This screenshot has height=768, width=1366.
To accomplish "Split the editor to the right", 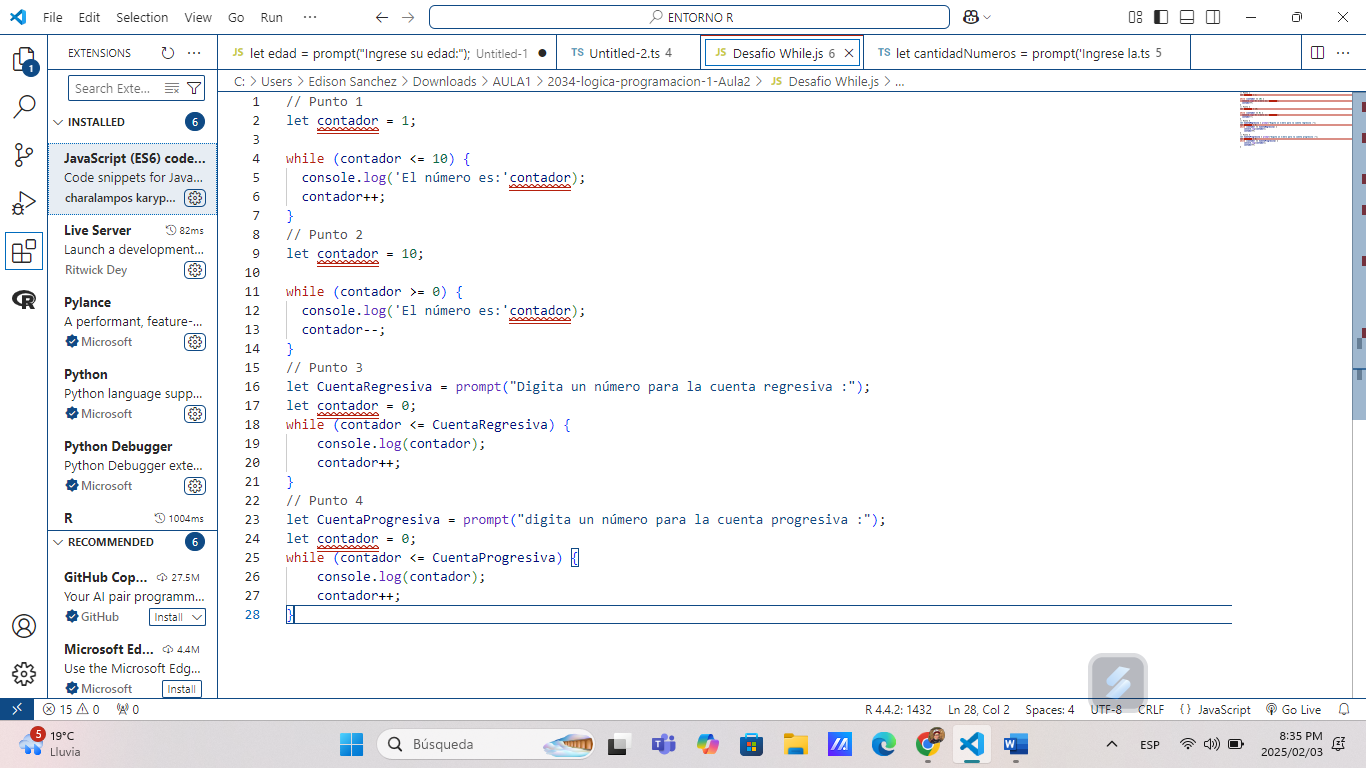I will pyautogui.click(x=1317, y=53).
